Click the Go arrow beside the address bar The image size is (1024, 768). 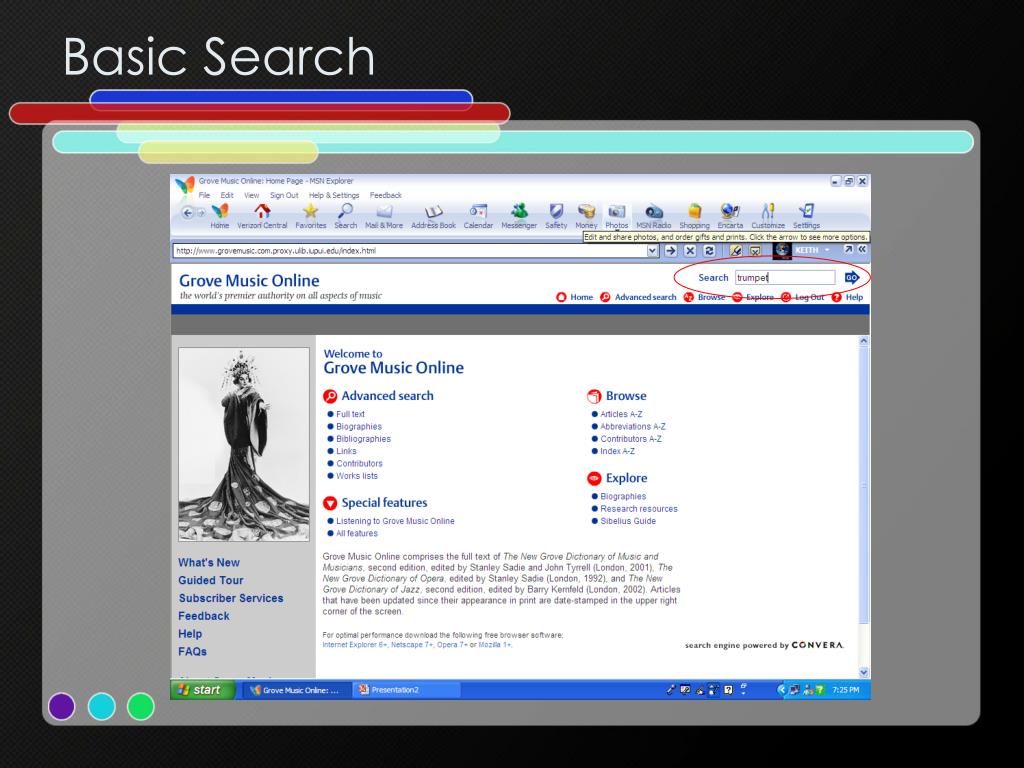671,251
